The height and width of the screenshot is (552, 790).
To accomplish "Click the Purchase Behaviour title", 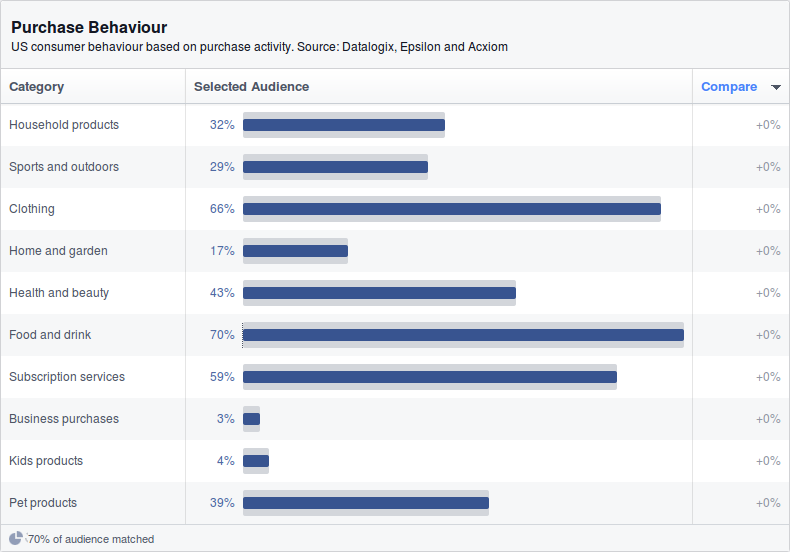I will [89, 27].
